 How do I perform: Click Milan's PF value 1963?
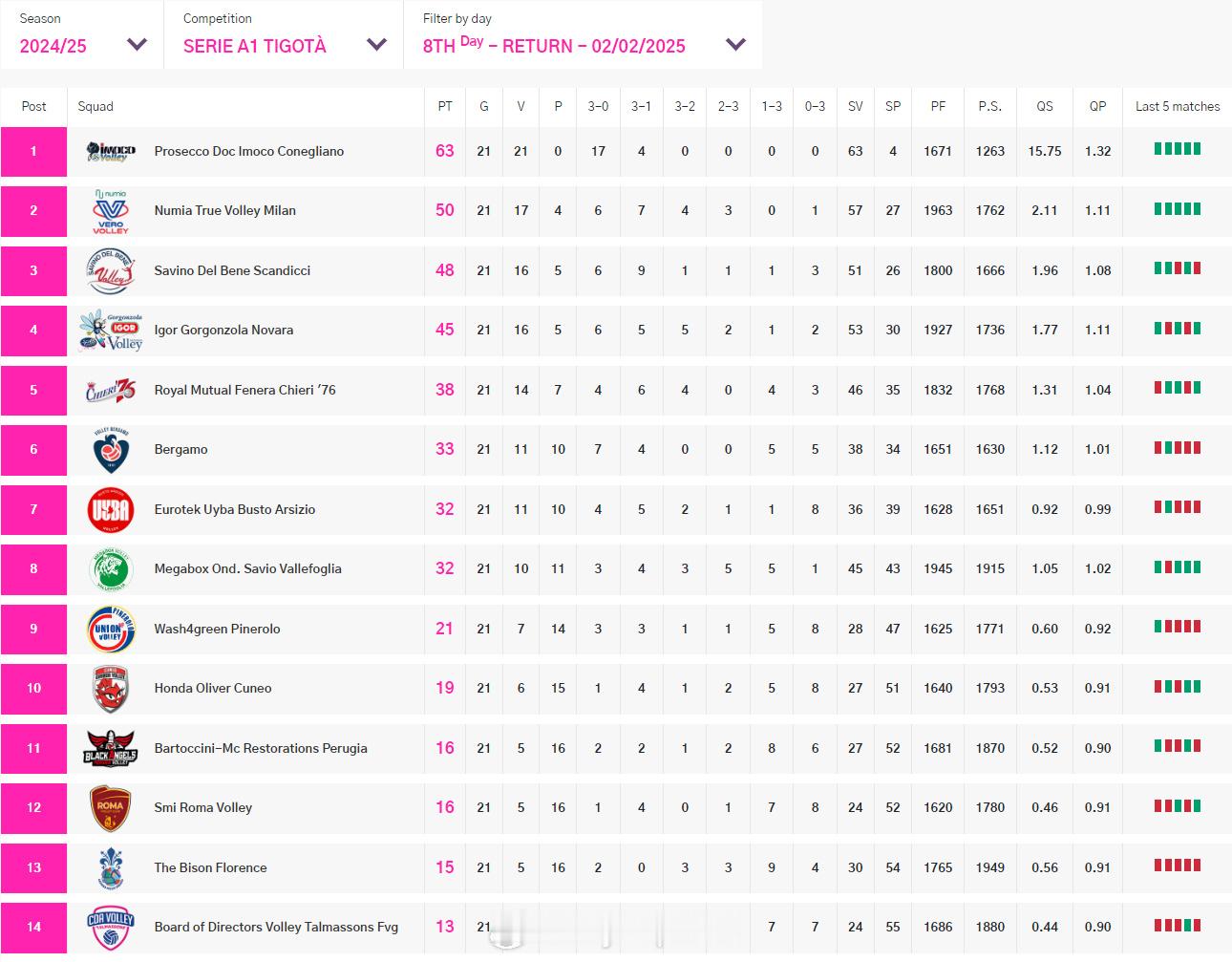[938, 210]
